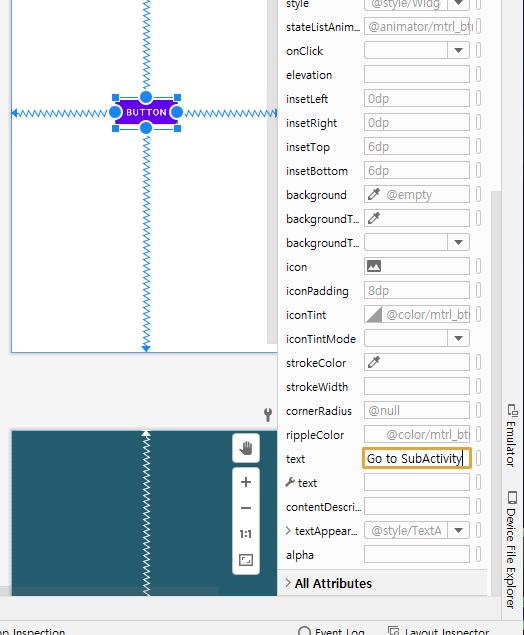Open the Layout Inspector tool window
524x635 pixels.
(439, 631)
